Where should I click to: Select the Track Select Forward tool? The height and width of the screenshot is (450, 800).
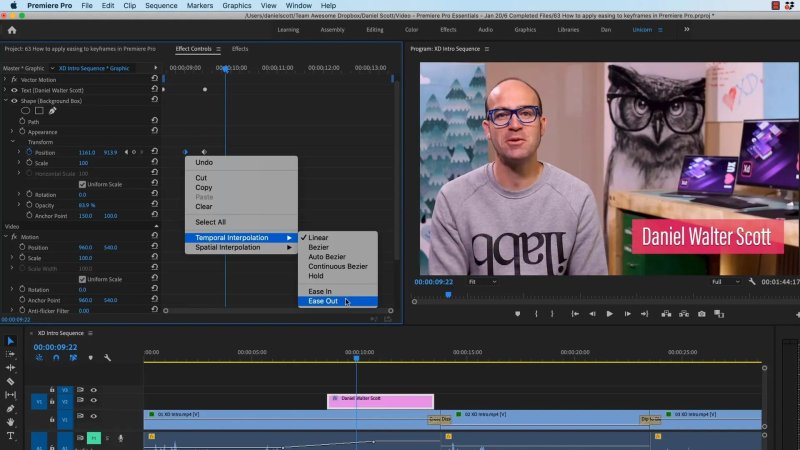[x=10, y=354]
